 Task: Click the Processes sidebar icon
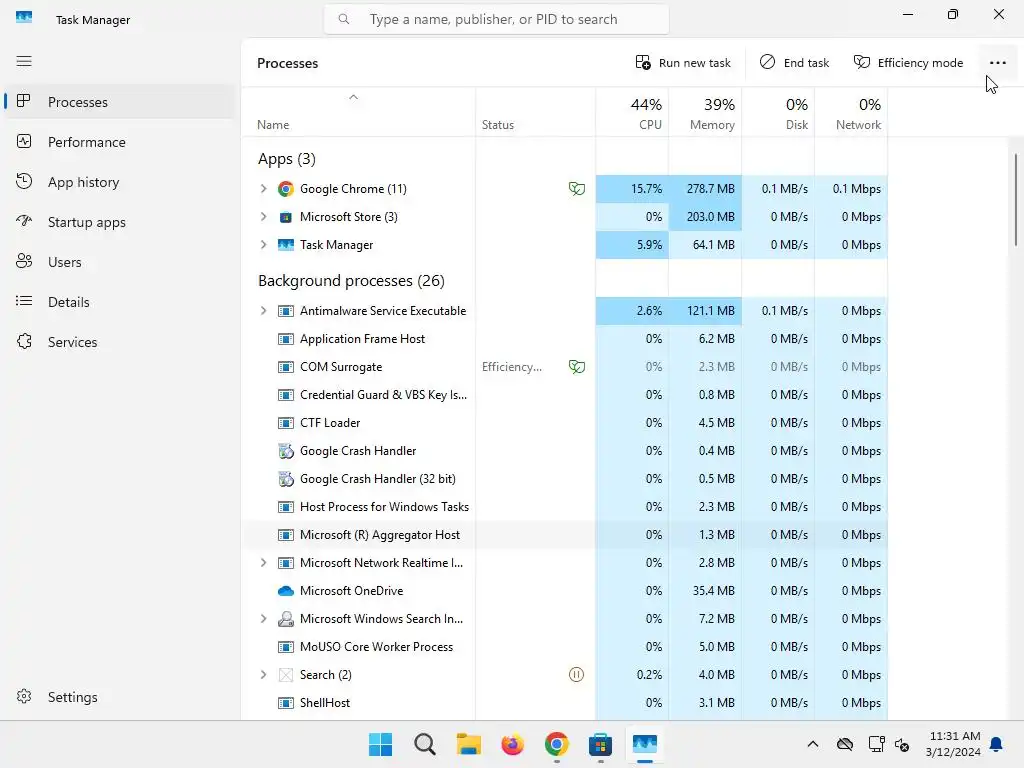(x=24, y=101)
